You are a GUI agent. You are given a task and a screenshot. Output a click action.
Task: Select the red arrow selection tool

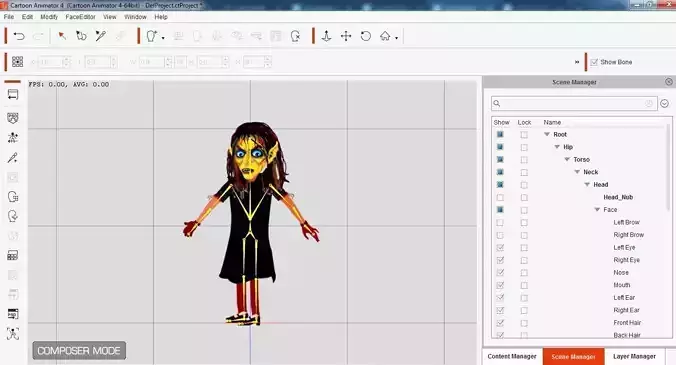[62, 36]
